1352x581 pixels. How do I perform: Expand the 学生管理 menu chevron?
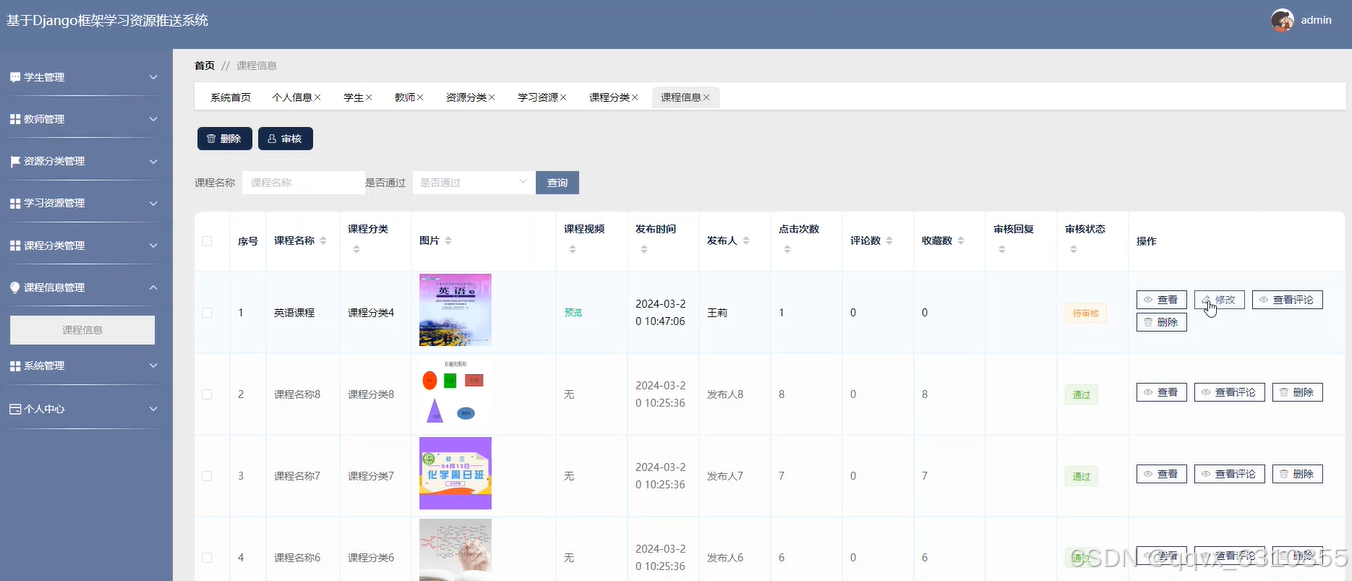click(153, 77)
